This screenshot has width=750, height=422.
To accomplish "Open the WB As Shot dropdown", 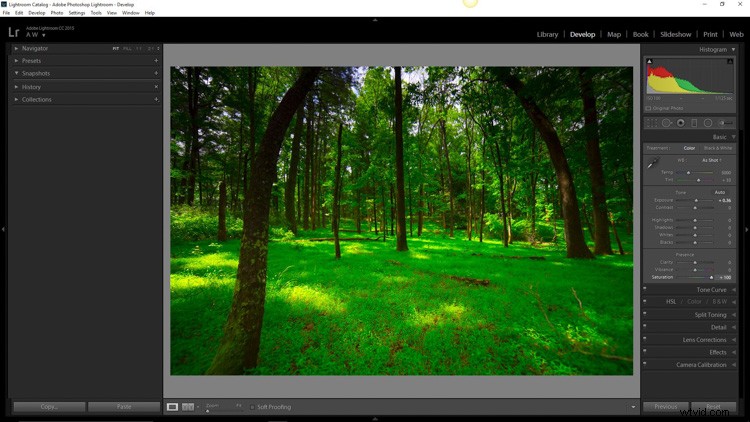I will pos(711,160).
